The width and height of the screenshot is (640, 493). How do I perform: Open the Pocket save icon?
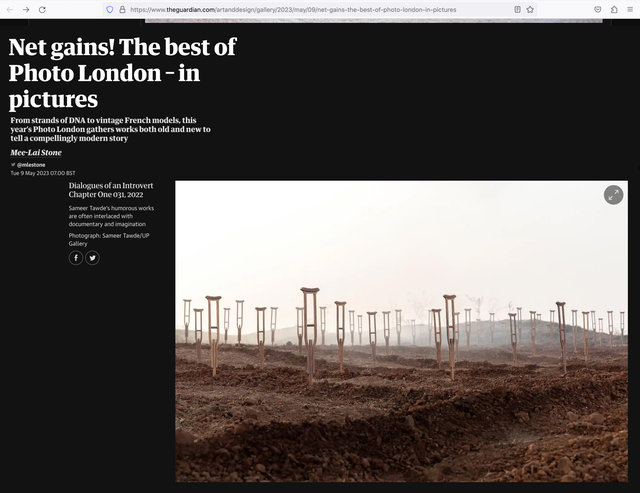coord(598,9)
